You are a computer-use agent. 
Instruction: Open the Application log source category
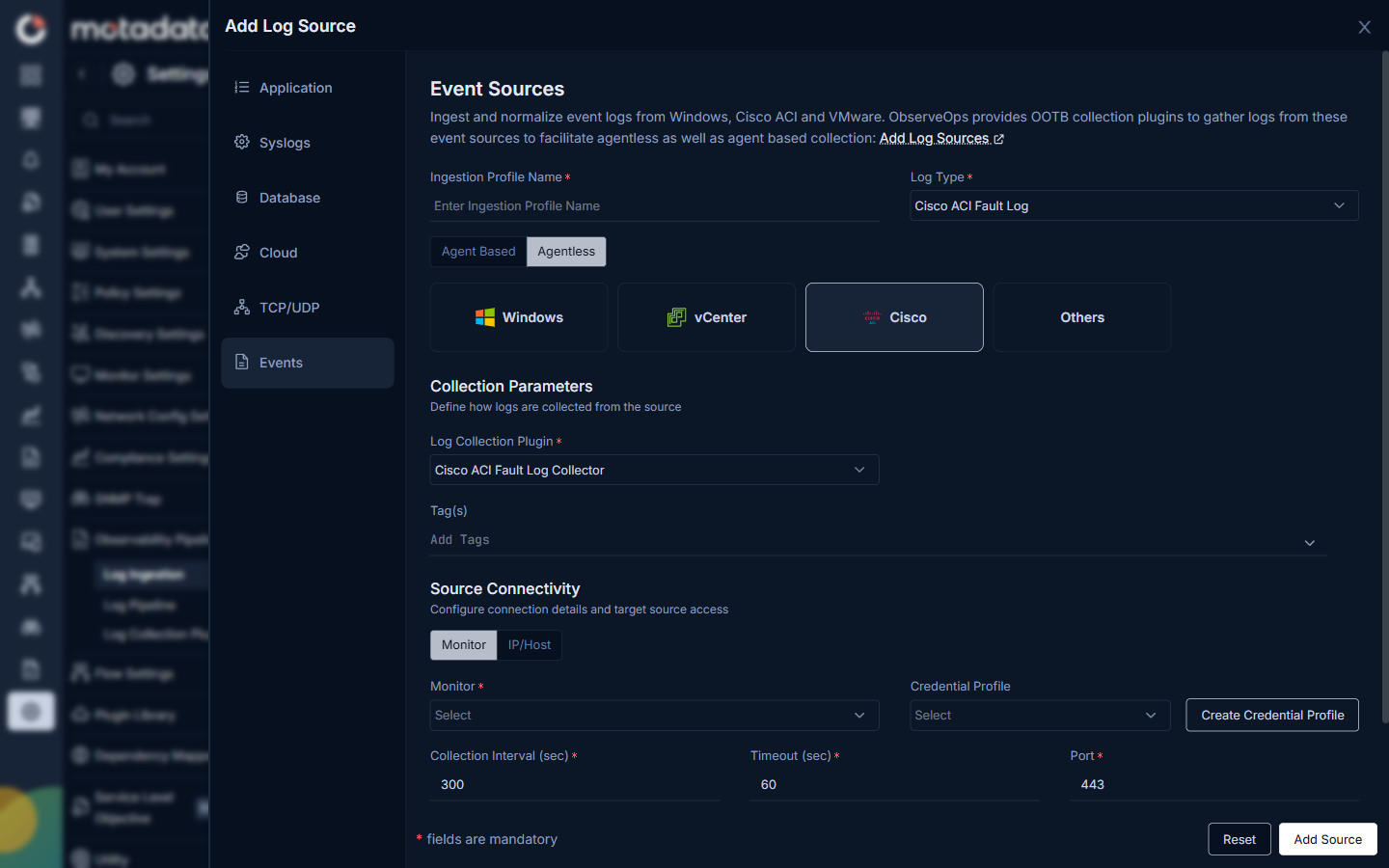(x=307, y=88)
